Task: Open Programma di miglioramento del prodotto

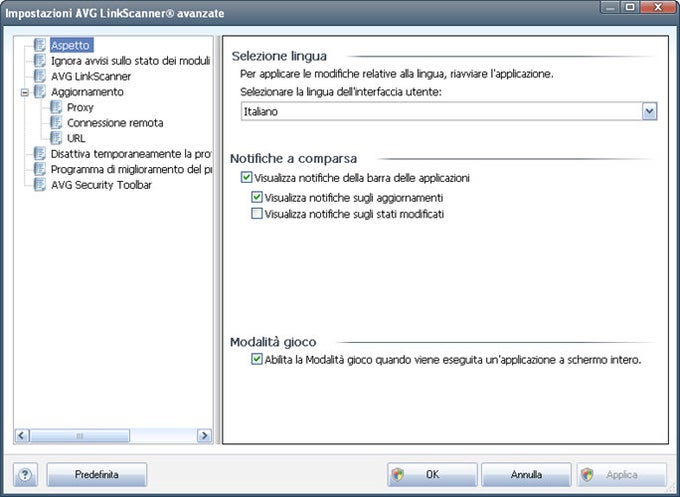Action: [x=131, y=169]
